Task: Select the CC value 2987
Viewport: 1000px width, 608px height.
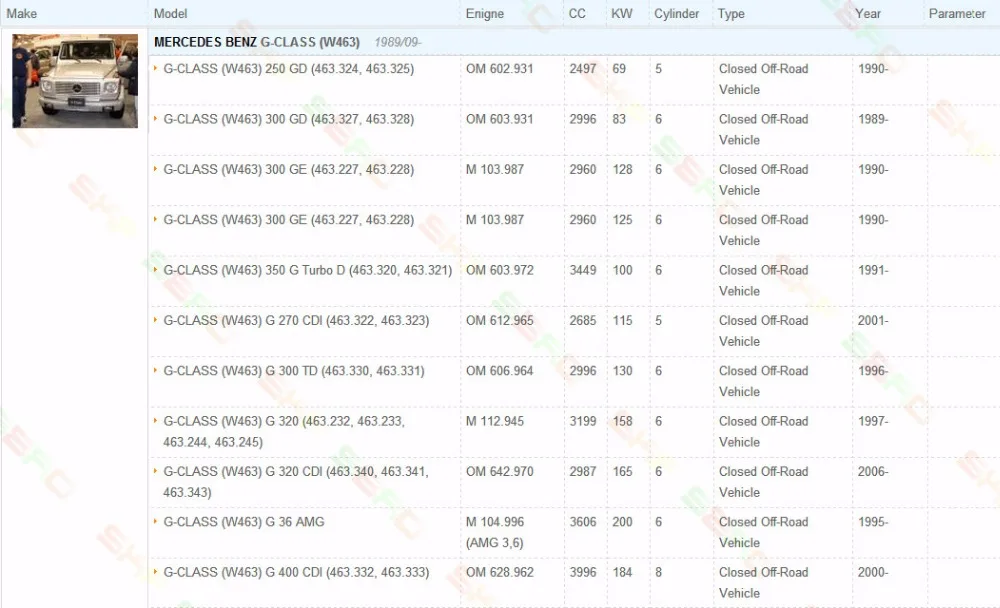Action: click(583, 471)
